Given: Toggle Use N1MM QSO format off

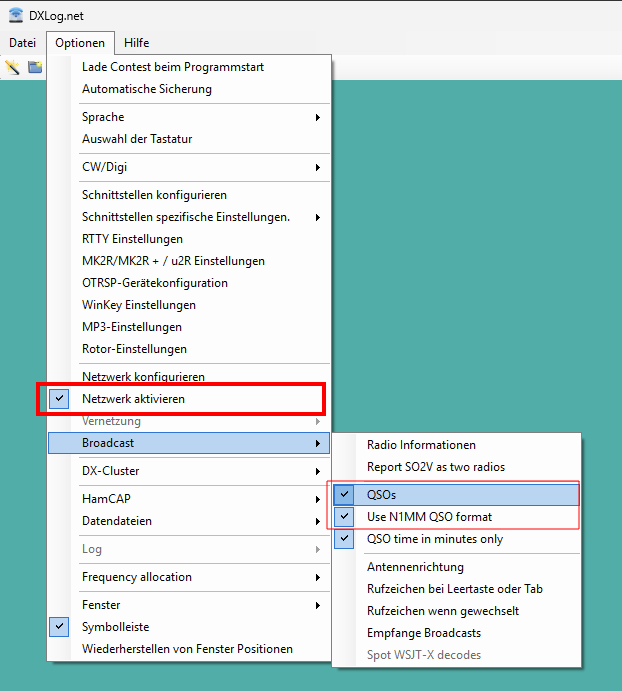Looking at the screenshot, I should tap(429, 517).
